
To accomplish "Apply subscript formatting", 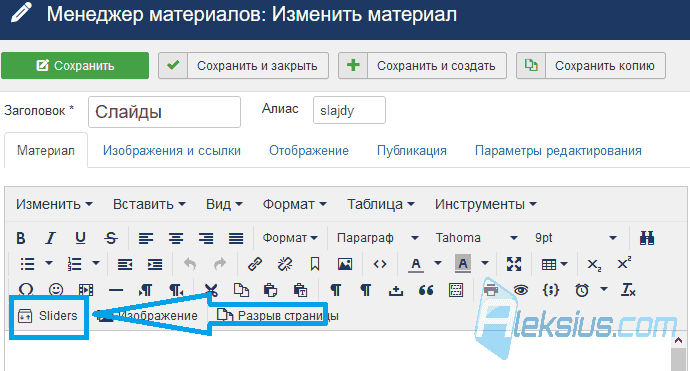I will (x=594, y=264).
